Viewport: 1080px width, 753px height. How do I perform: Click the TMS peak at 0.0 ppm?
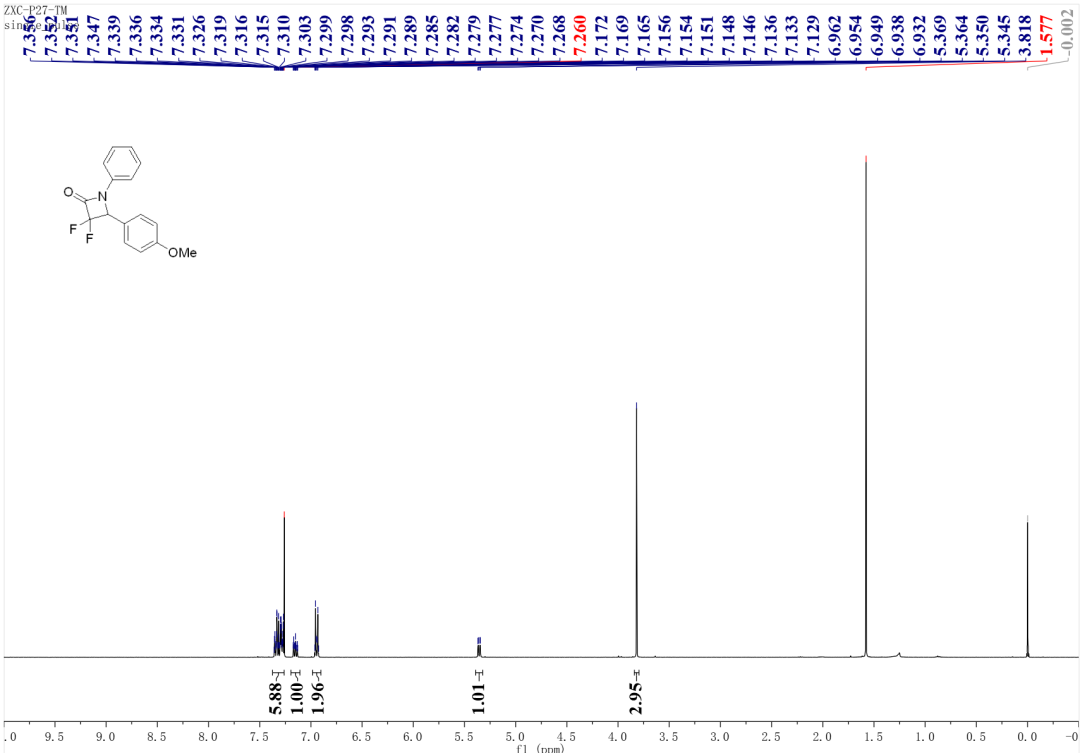(x=1027, y=586)
